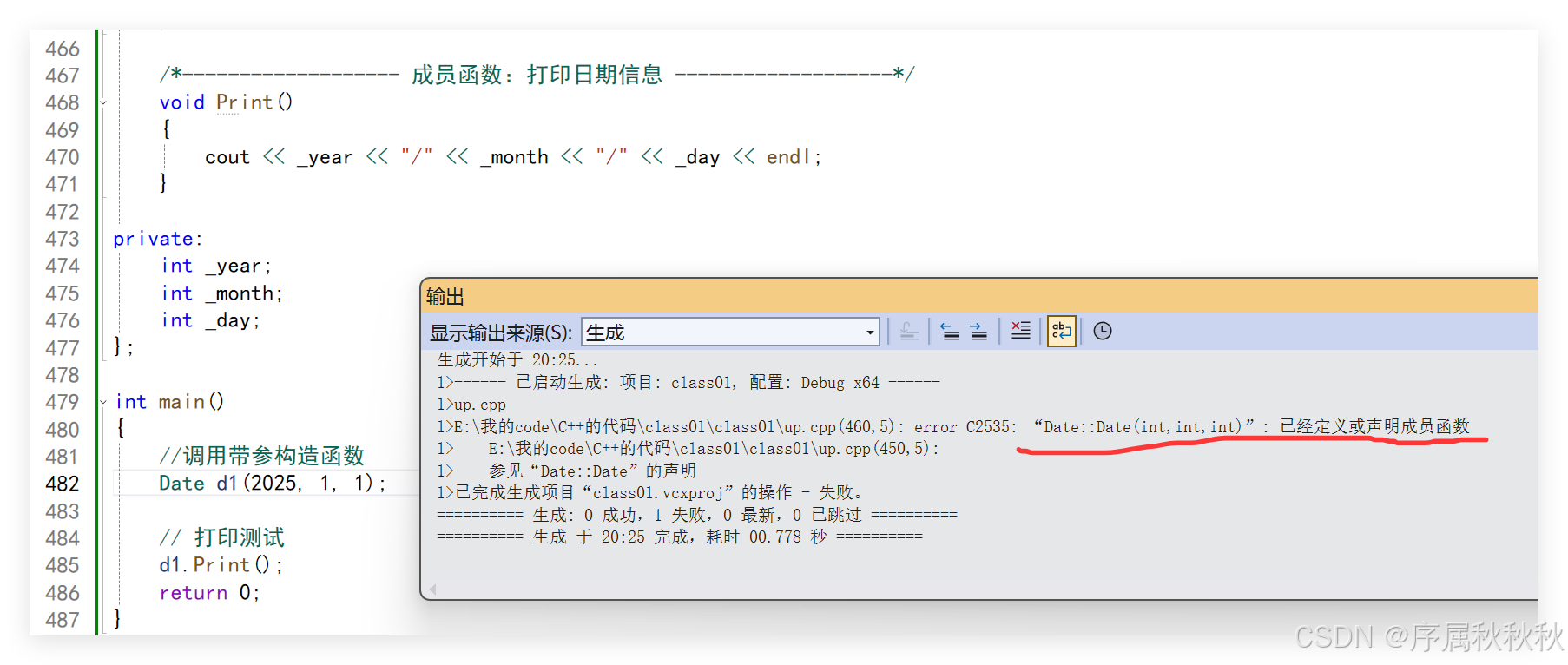Click the d1.Print(); statement
The image size is (1568, 665).
pos(221,565)
